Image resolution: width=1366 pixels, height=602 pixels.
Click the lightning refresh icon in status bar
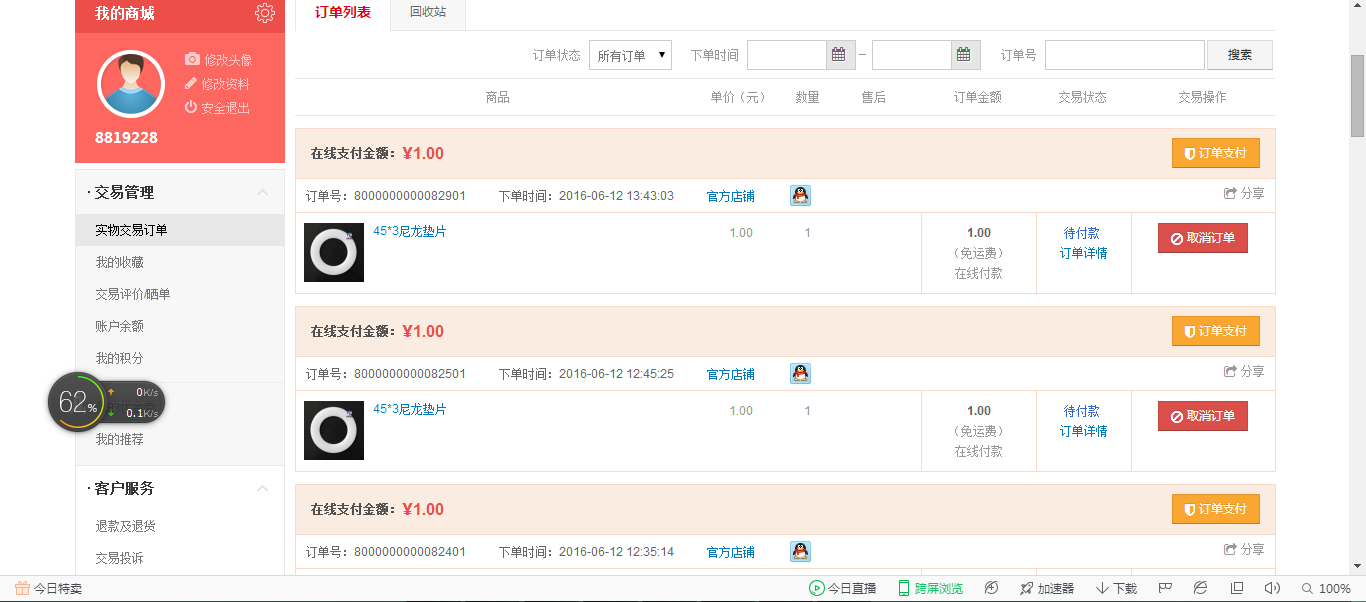[x=991, y=588]
